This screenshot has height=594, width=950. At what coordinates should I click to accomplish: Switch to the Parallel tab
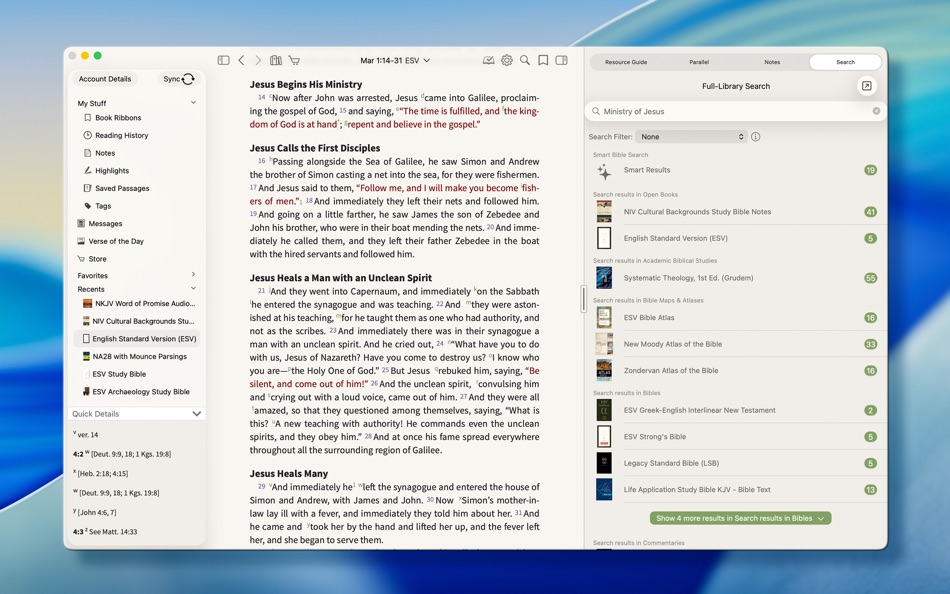click(699, 61)
